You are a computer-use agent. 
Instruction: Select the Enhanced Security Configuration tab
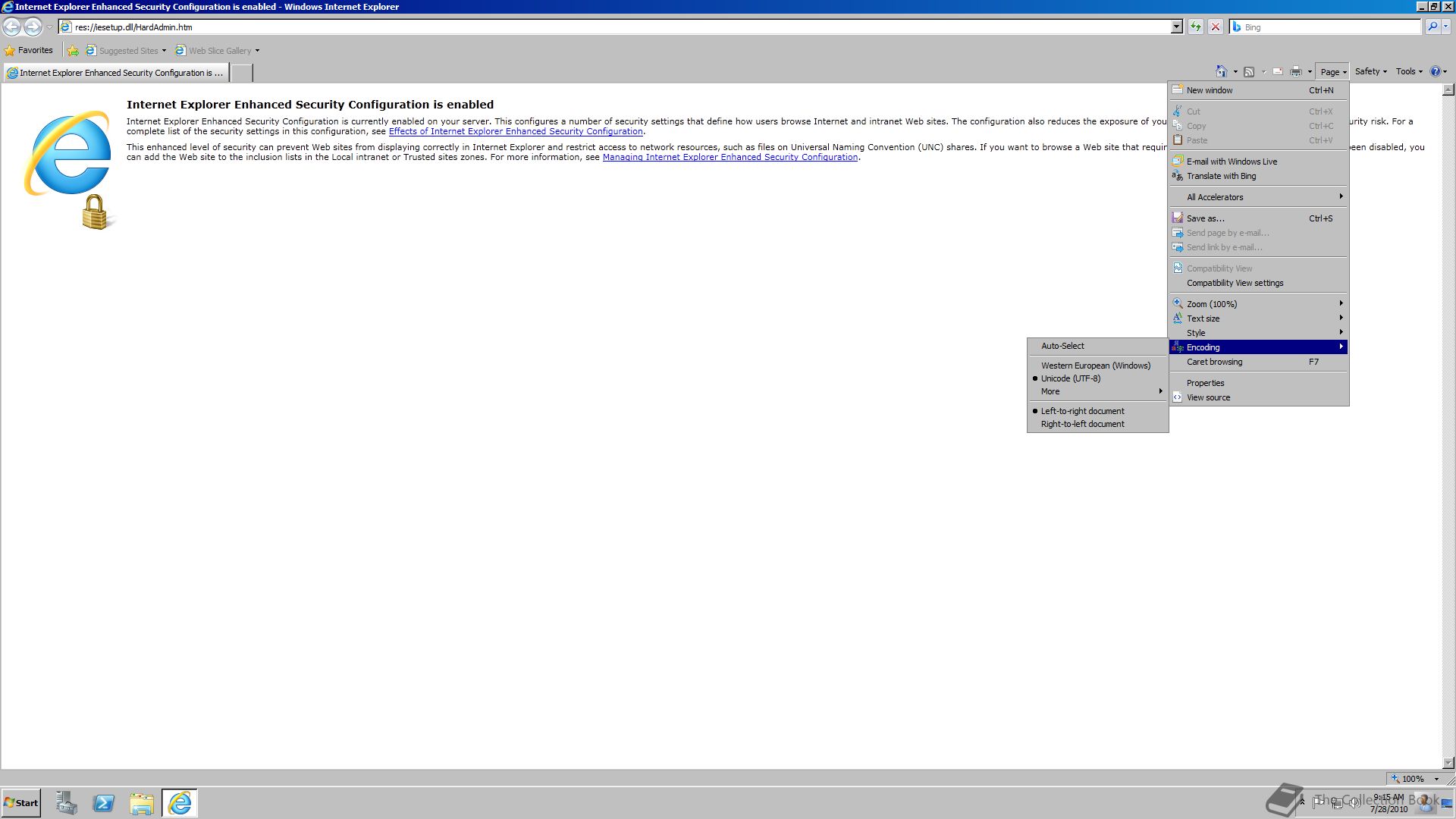click(116, 73)
